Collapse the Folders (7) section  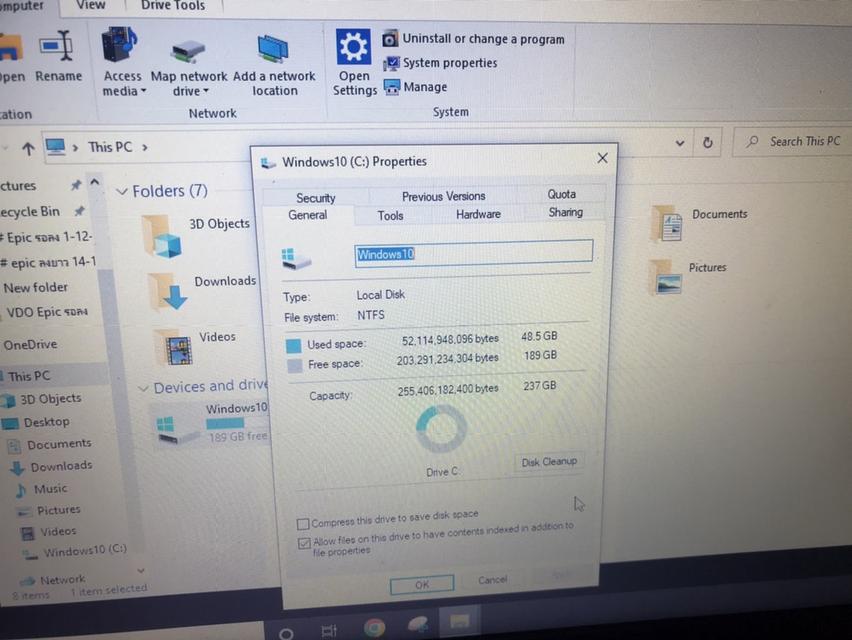tap(122, 191)
